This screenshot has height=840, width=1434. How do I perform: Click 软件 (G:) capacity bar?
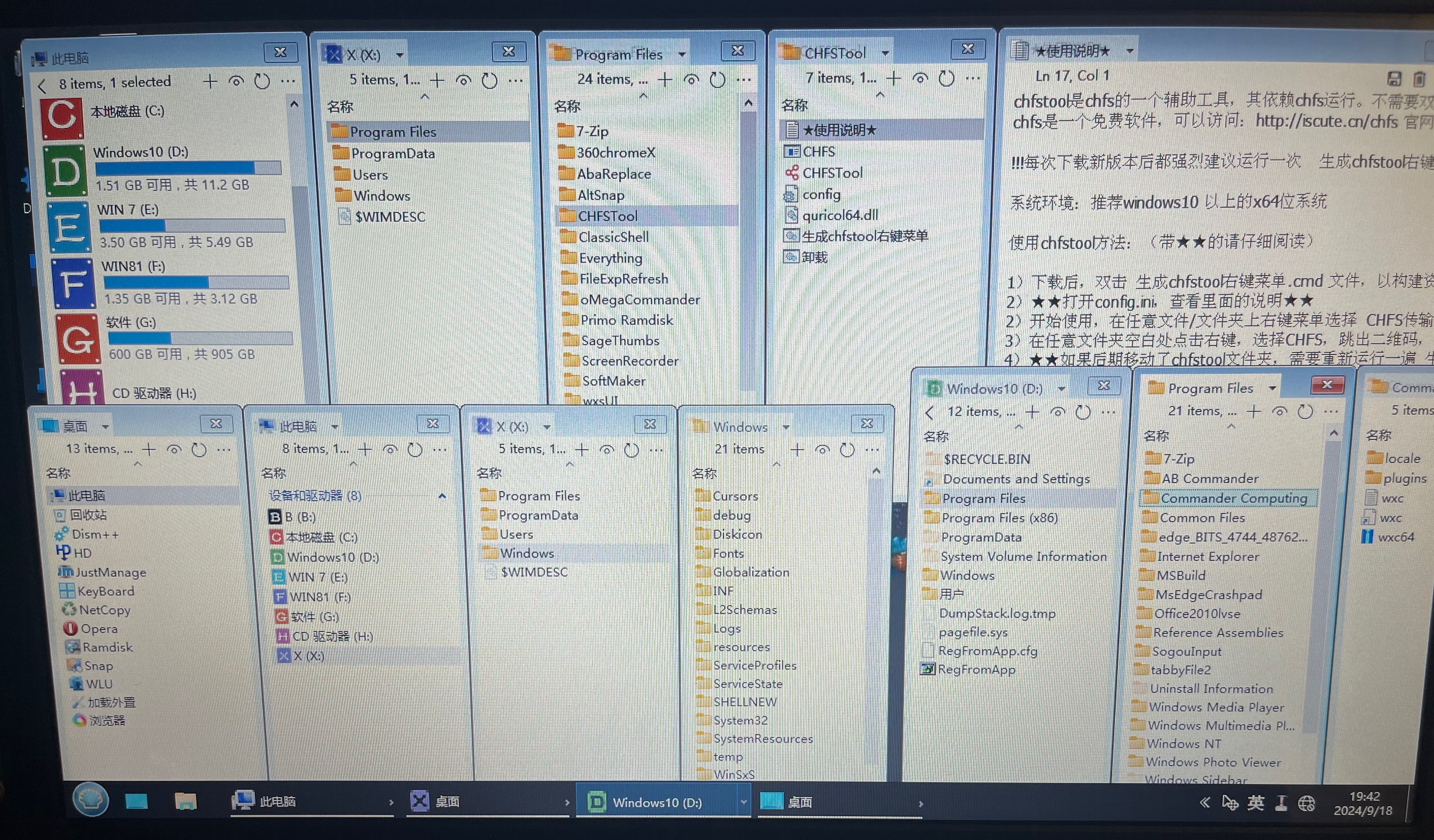200,338
